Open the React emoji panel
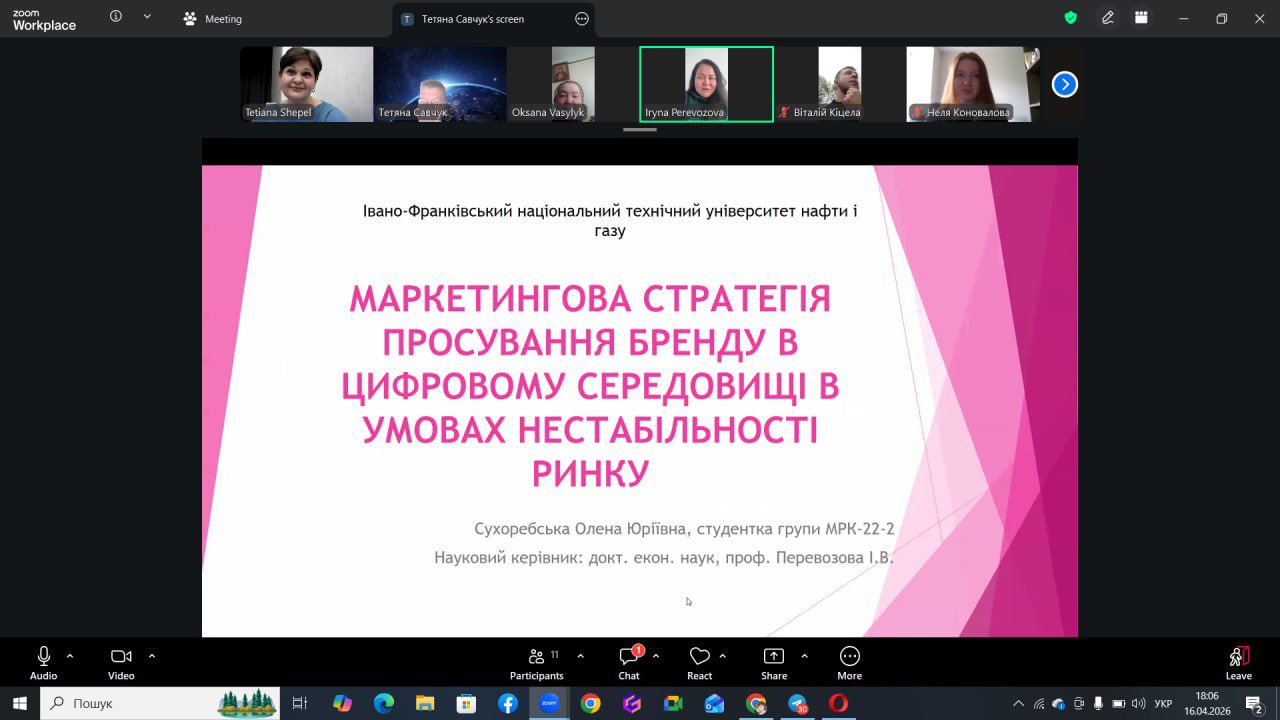 pyautogui.click(x=700, y=662)
